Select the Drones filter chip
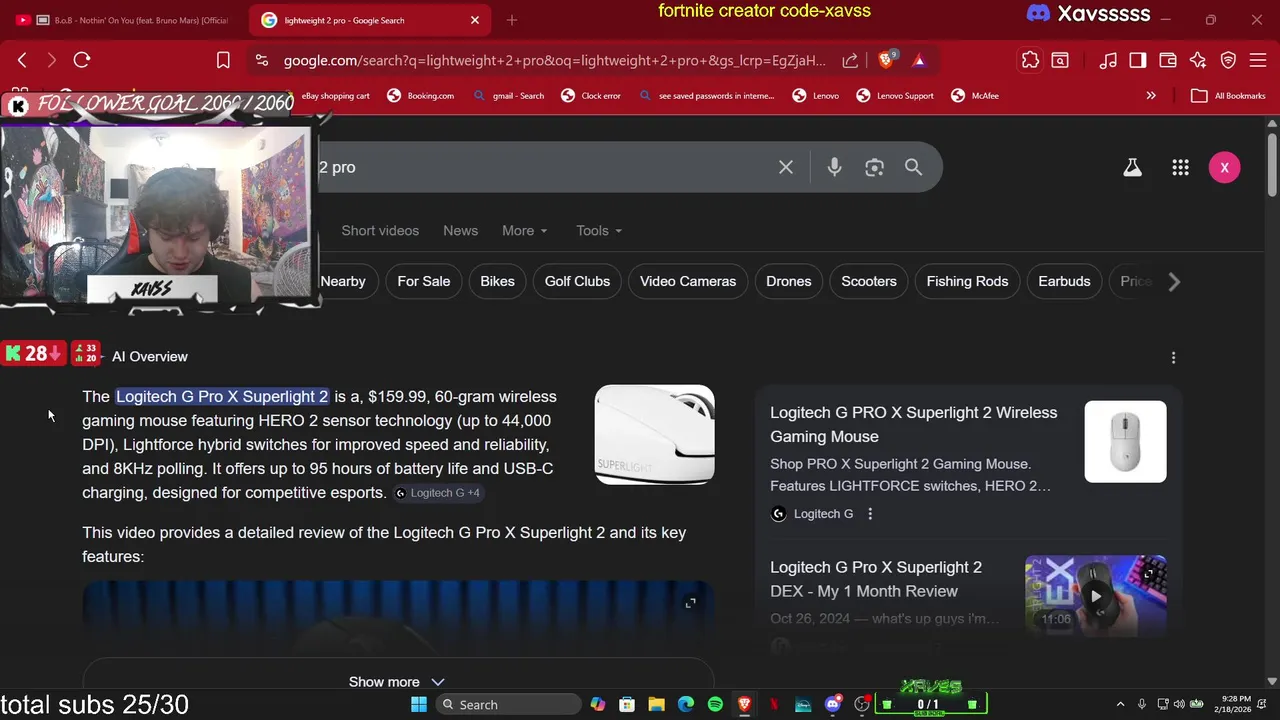Viewport: 1280px width, 720px height. click(789, 281)
